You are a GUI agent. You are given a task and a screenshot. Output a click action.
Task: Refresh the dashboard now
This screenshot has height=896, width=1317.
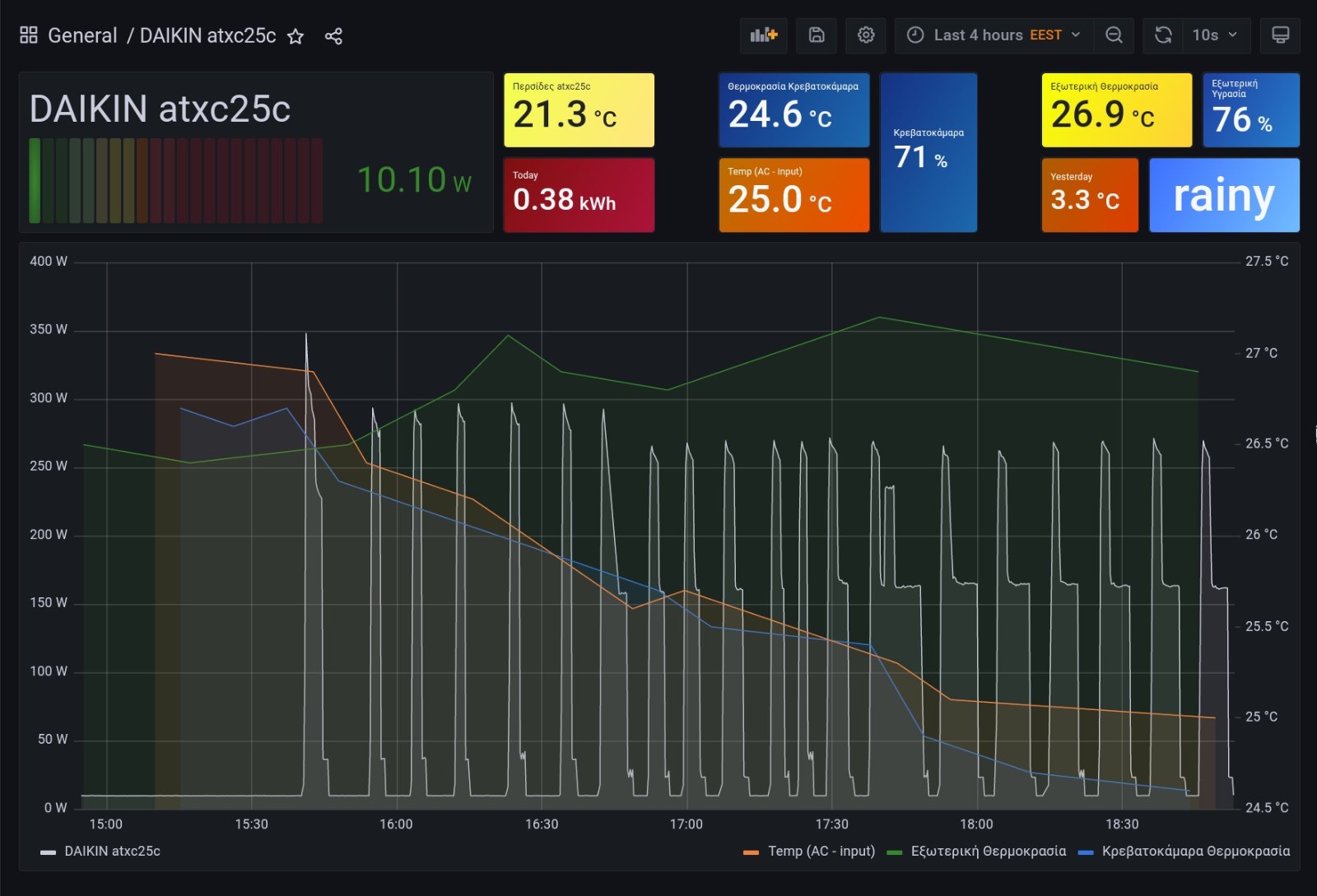point(1163,35)
